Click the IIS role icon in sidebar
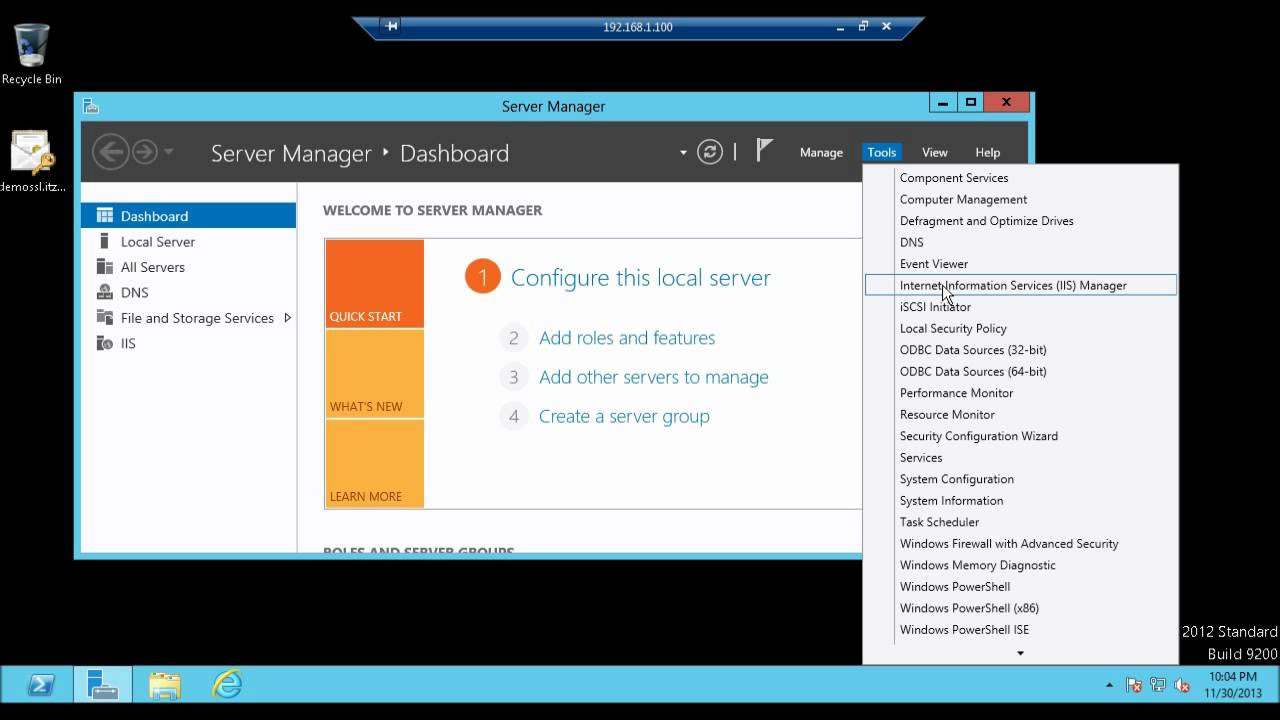Viewport: 1280px width, 720px height. click(104, 343)
